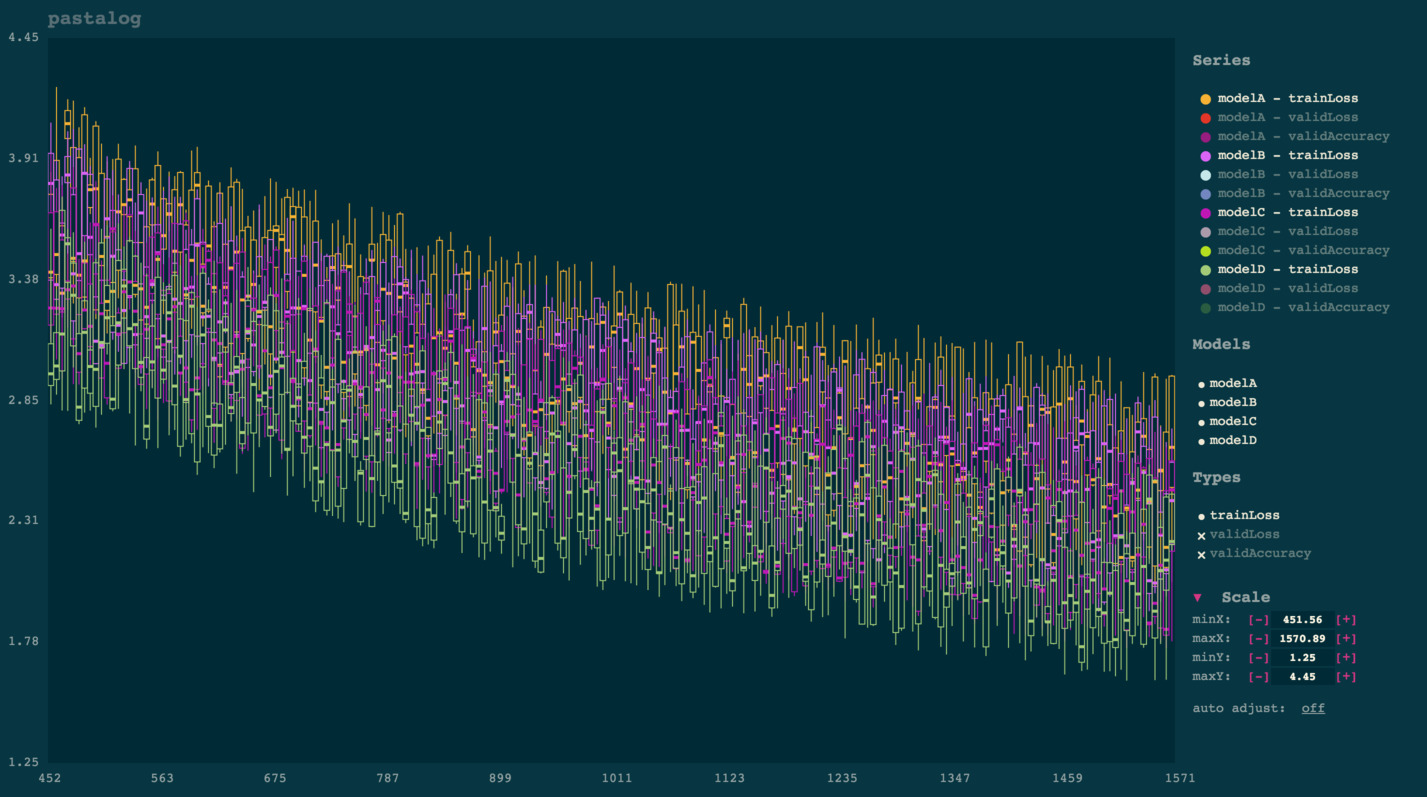Toggle modelD in the Models list
This screenshot has width=1427, height=797.
pyautogui.click(x=1233, y=440)
